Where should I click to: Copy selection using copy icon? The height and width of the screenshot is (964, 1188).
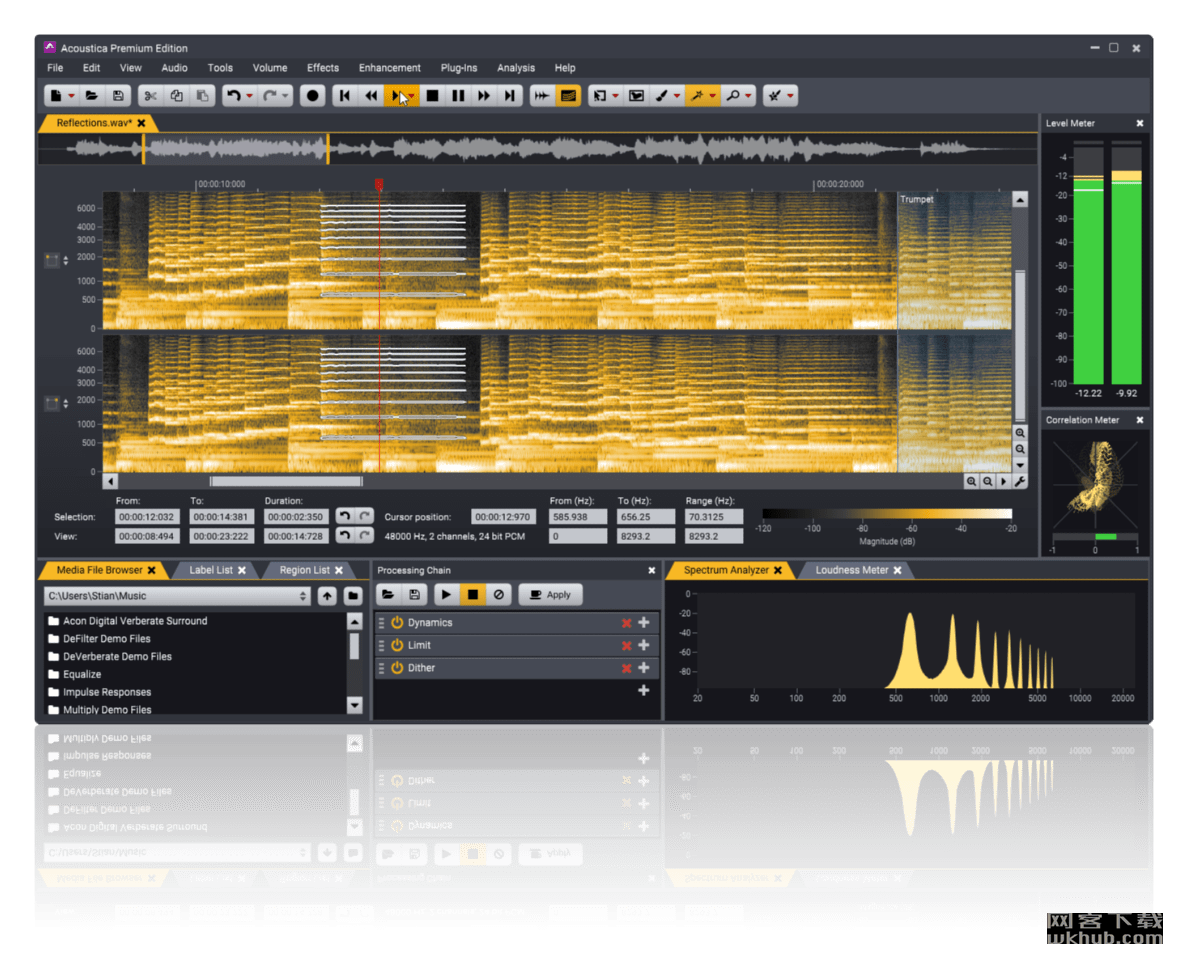177,95
